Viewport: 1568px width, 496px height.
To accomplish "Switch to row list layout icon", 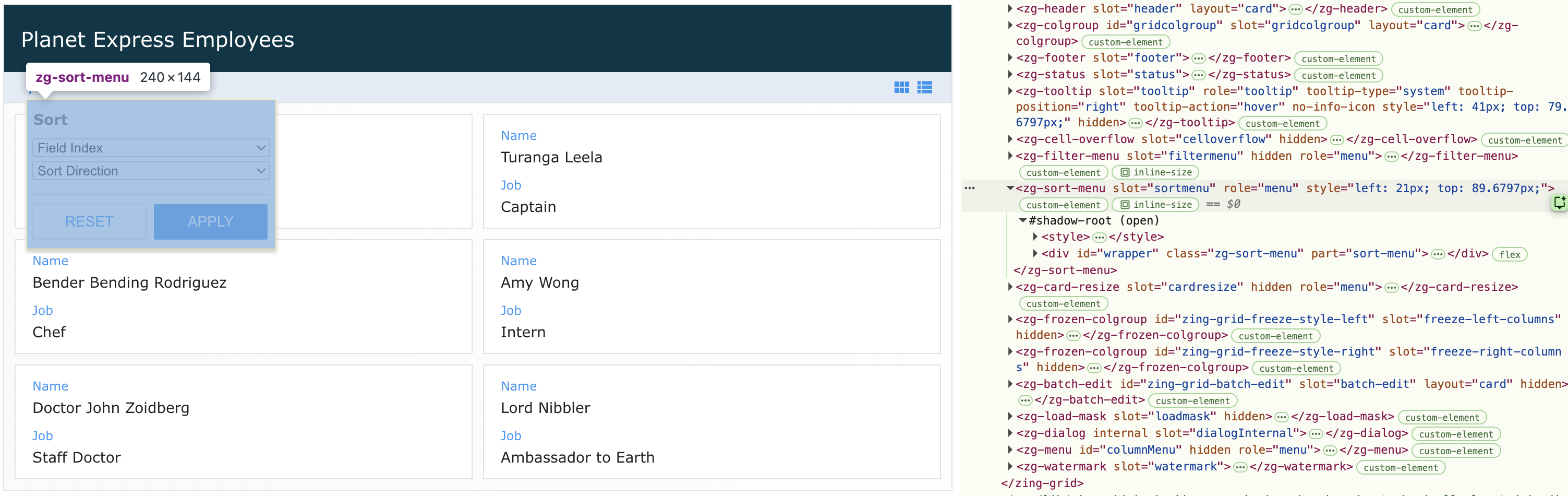I will (x=925, y=88).
